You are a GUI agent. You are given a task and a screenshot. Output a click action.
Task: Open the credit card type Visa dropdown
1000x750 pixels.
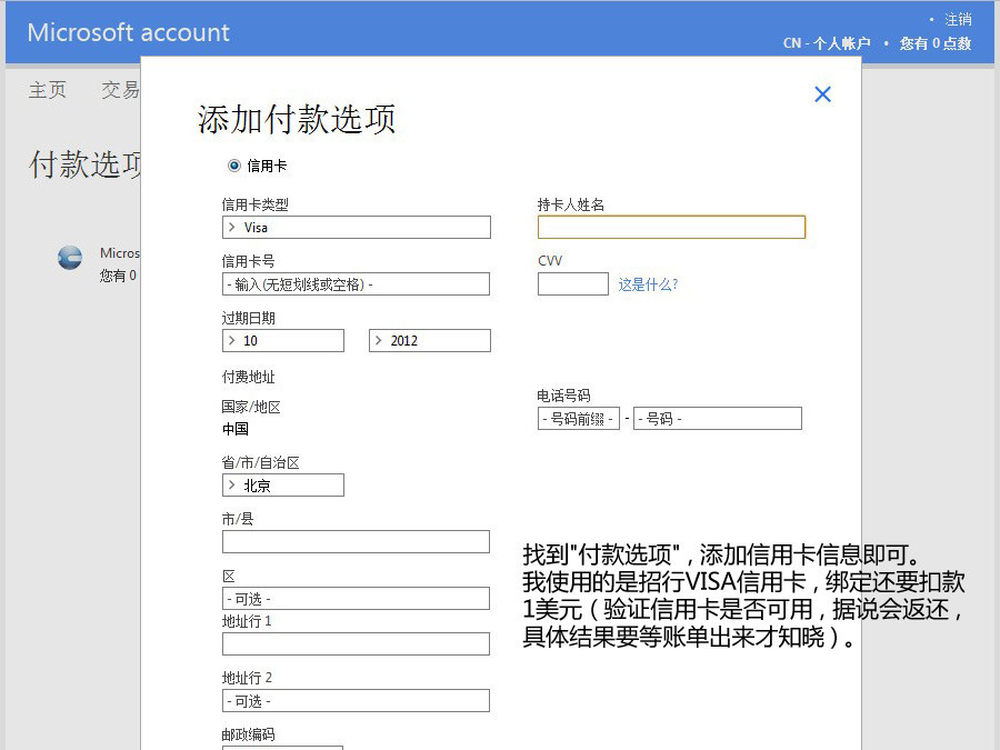[357, 227]
